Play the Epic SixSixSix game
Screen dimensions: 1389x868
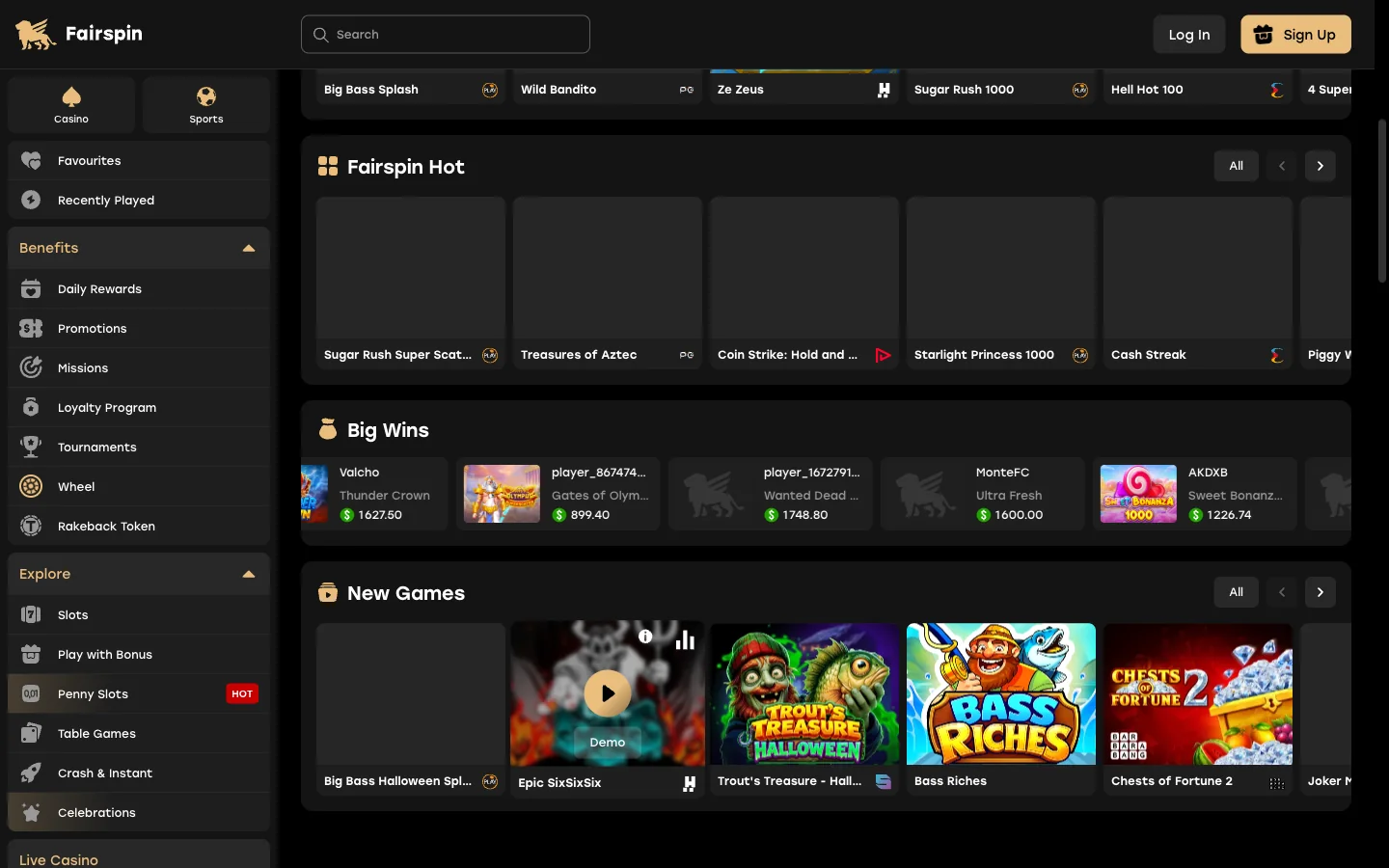tap(608, 693)
